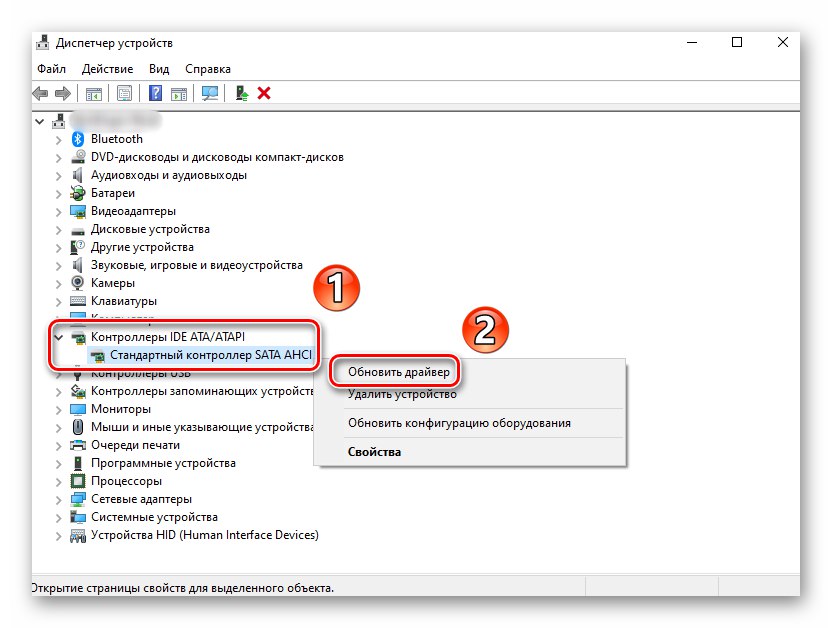
Task: Expand the Видеоадаптеры category arrow
Action: [58, 212]
